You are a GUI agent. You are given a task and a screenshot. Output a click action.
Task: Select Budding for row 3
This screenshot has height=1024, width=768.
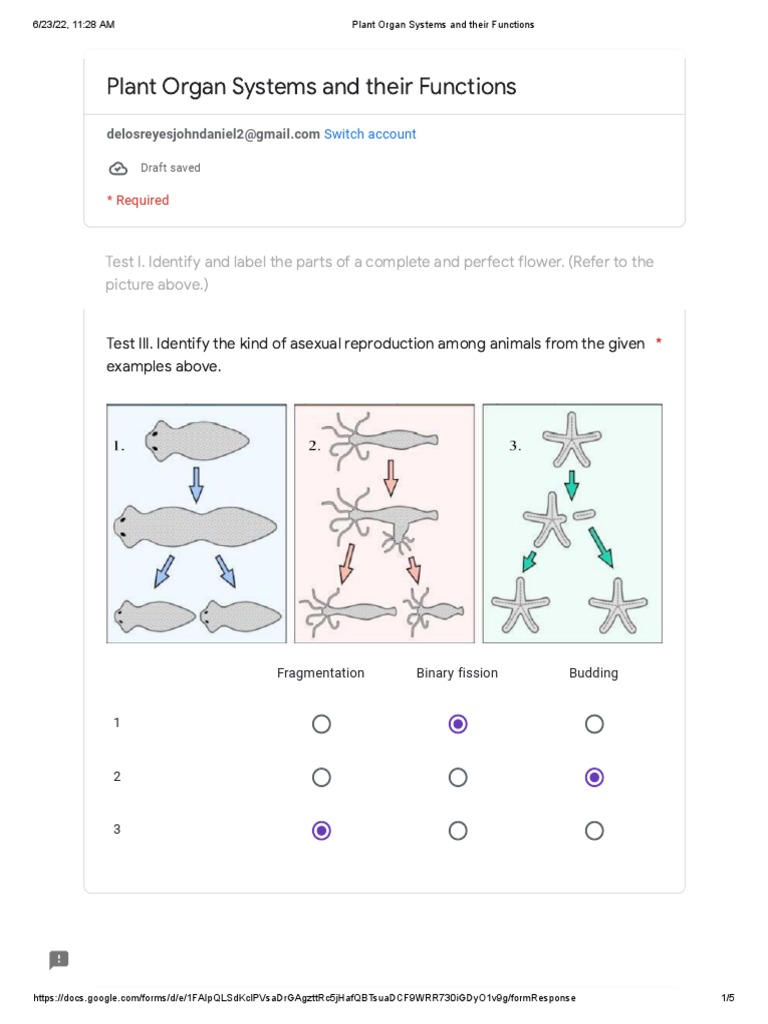pyautogui.click(x=594, y=830)
